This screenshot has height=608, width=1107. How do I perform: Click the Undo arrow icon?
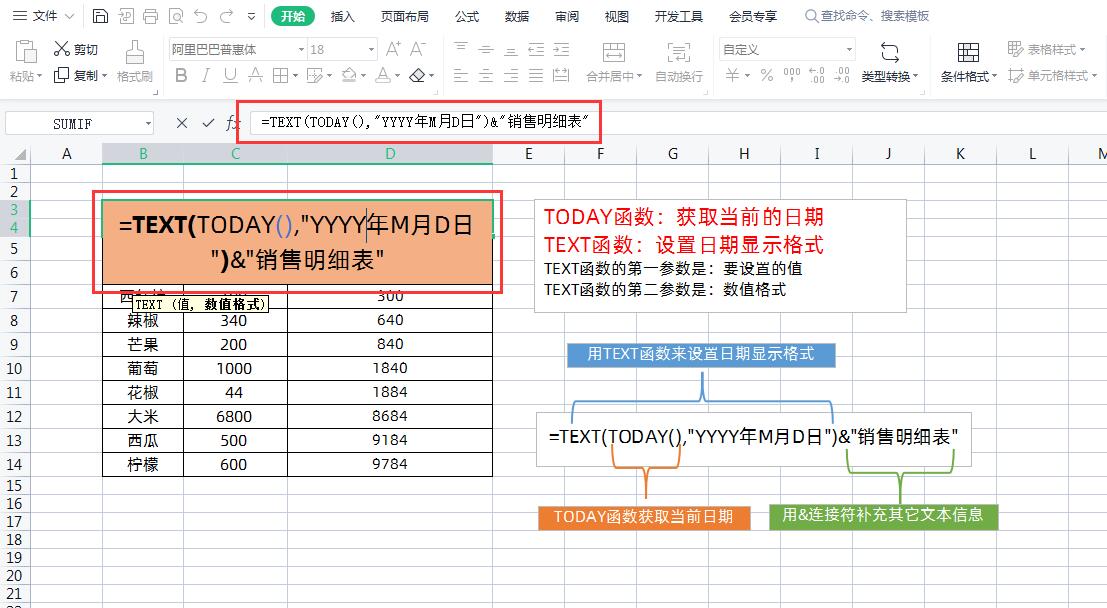(x=201, y=16)
